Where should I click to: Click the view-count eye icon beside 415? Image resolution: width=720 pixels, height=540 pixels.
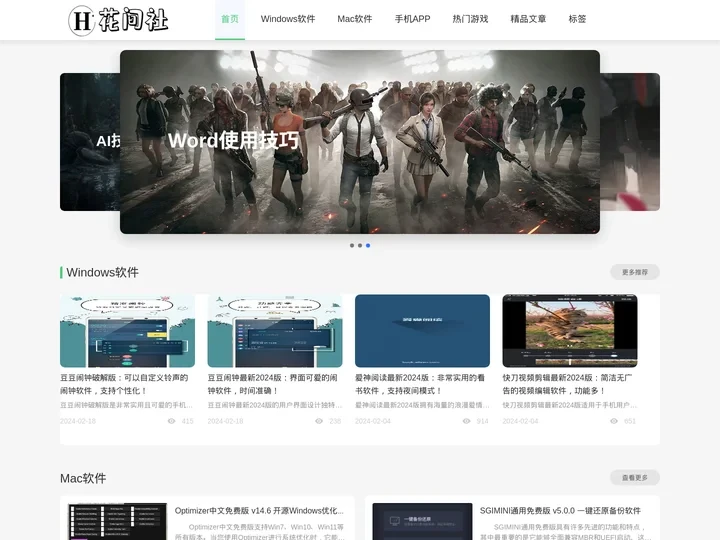171,421
